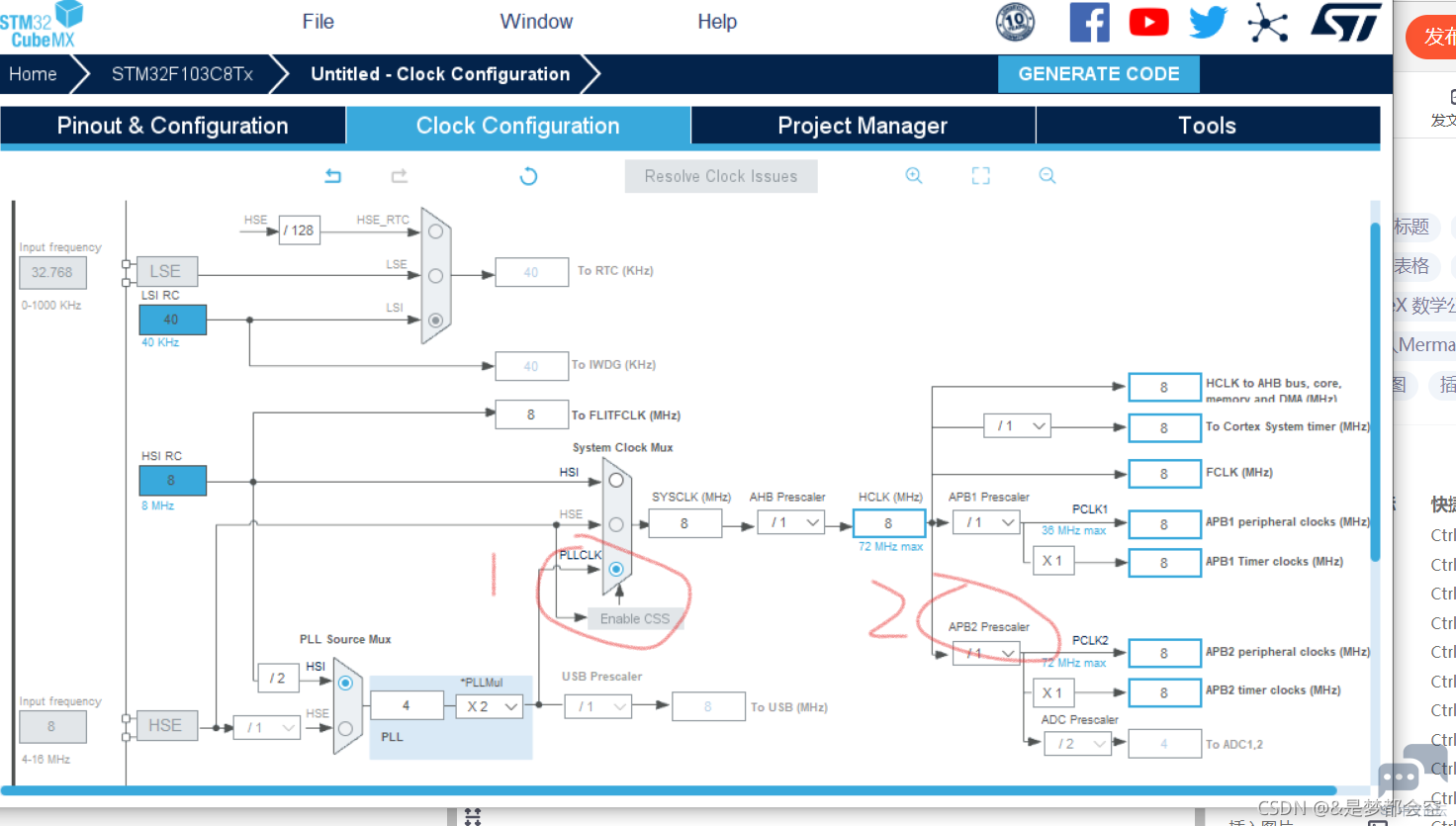Click the fit-to-screen icon
This screenshot has width=1456, height=826.
[980, 176]
